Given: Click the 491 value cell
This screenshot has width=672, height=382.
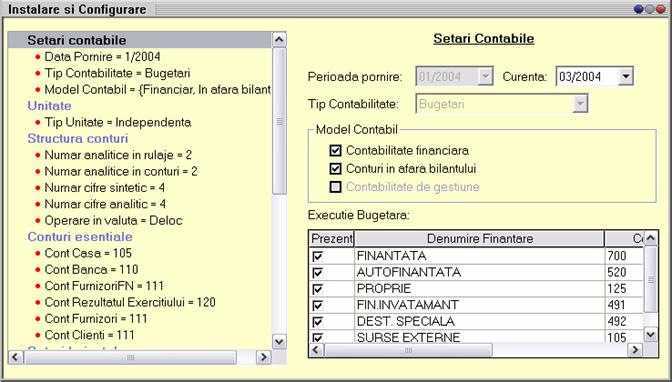Looking at the screenshot, I should click(624, 305).
